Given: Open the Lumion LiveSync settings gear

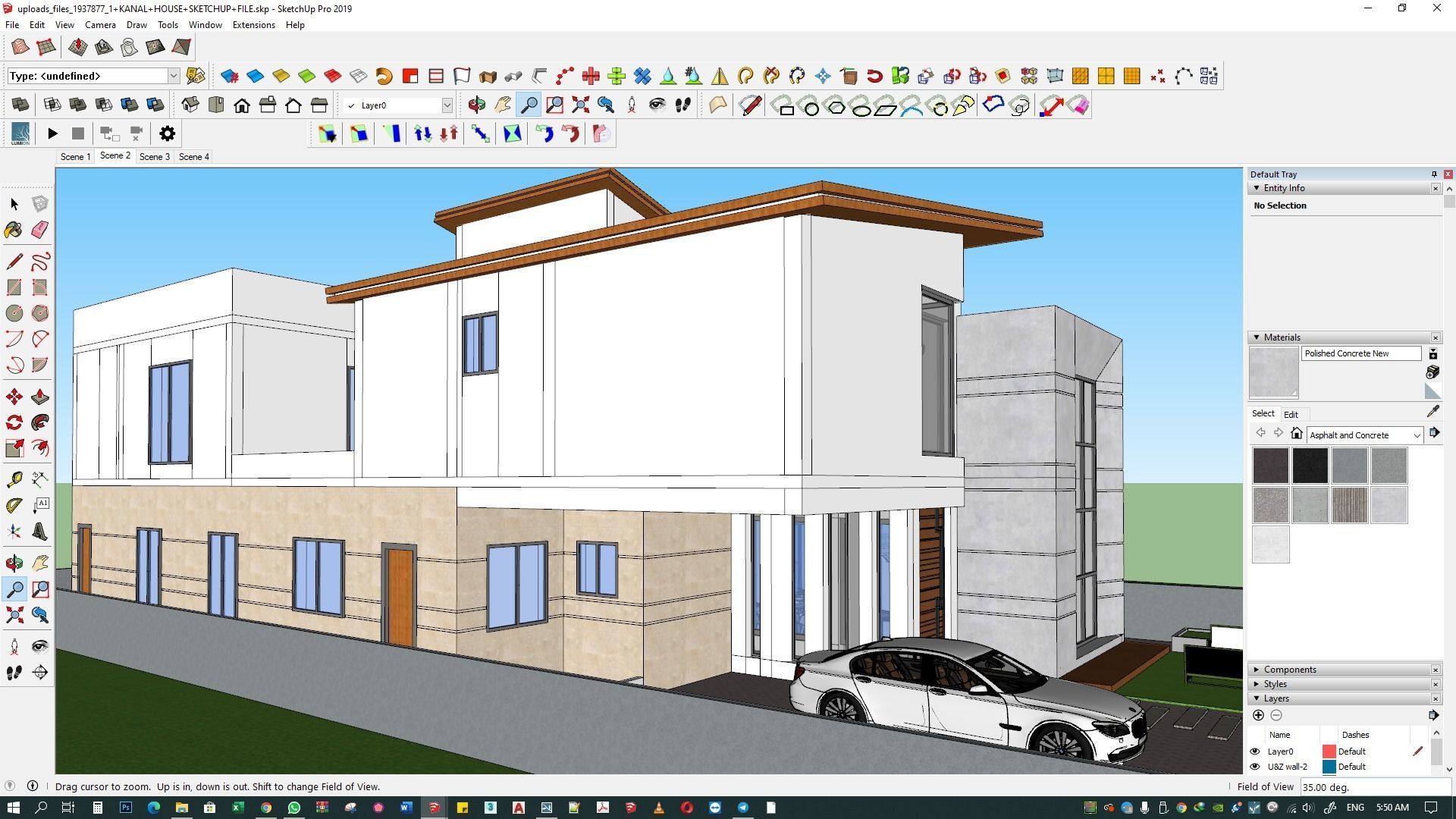Looking at the screenshot, I should coord(168,134).
